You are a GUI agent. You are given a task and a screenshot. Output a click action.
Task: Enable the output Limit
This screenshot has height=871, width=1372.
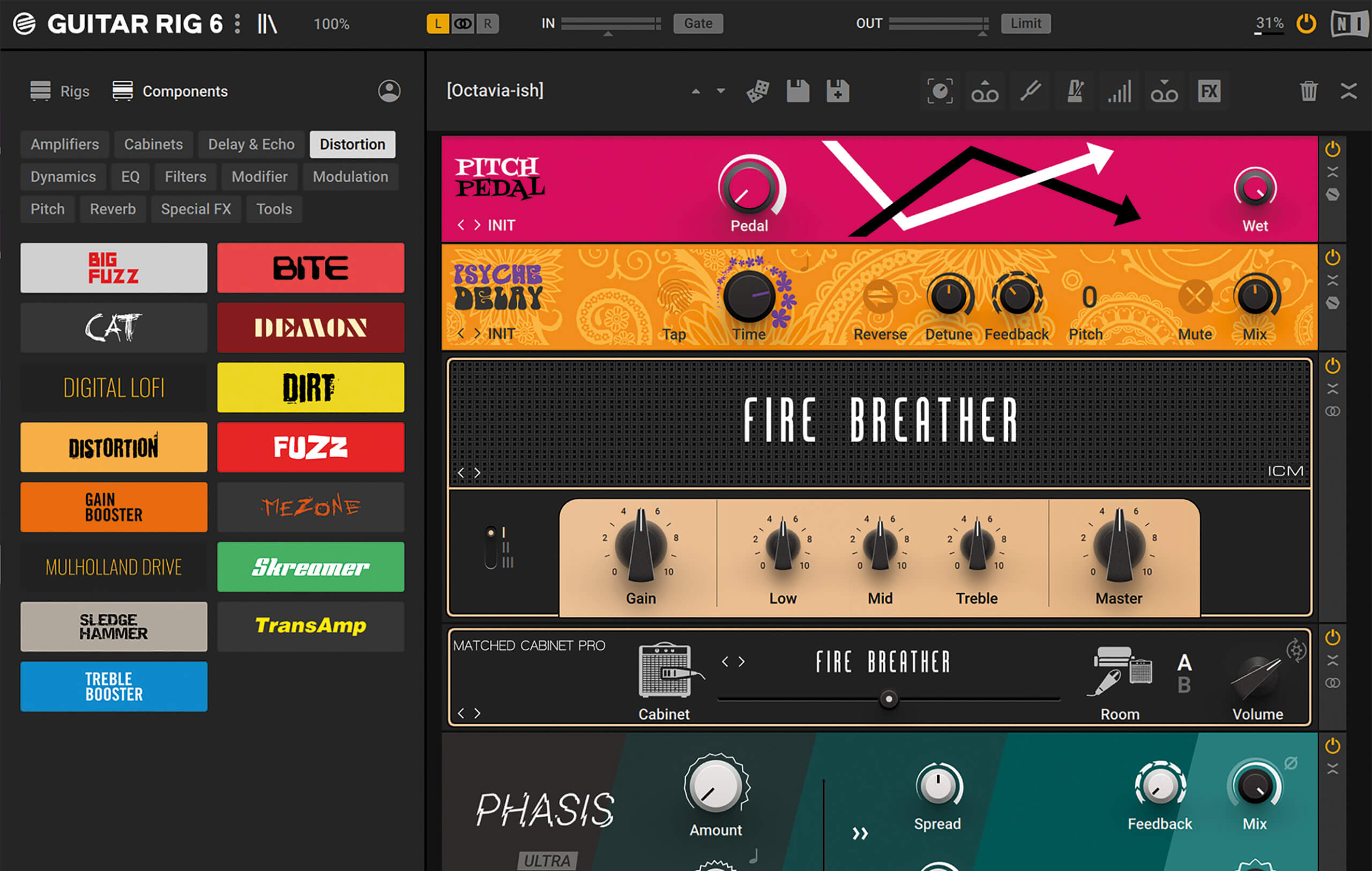click(1026, 24)
